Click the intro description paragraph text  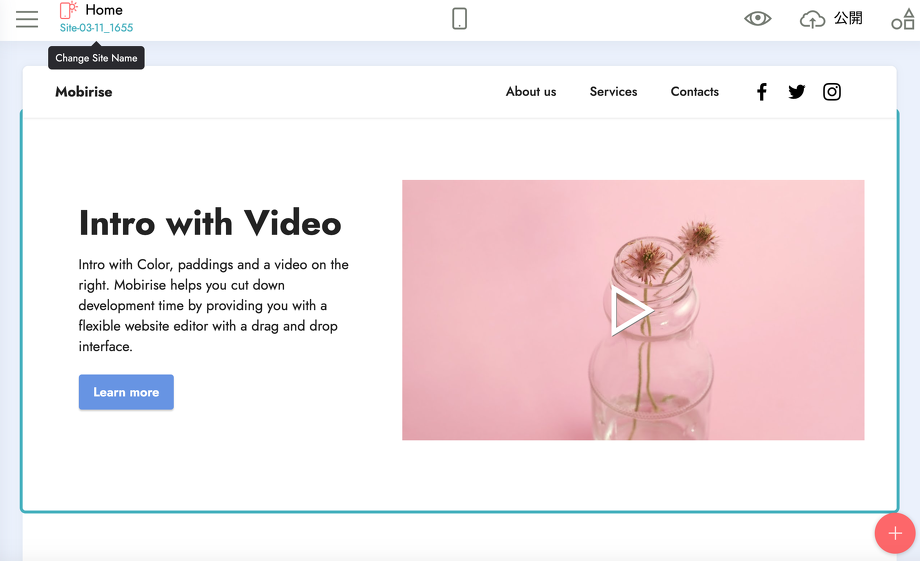pyautogui.click(x=213, y=305)
